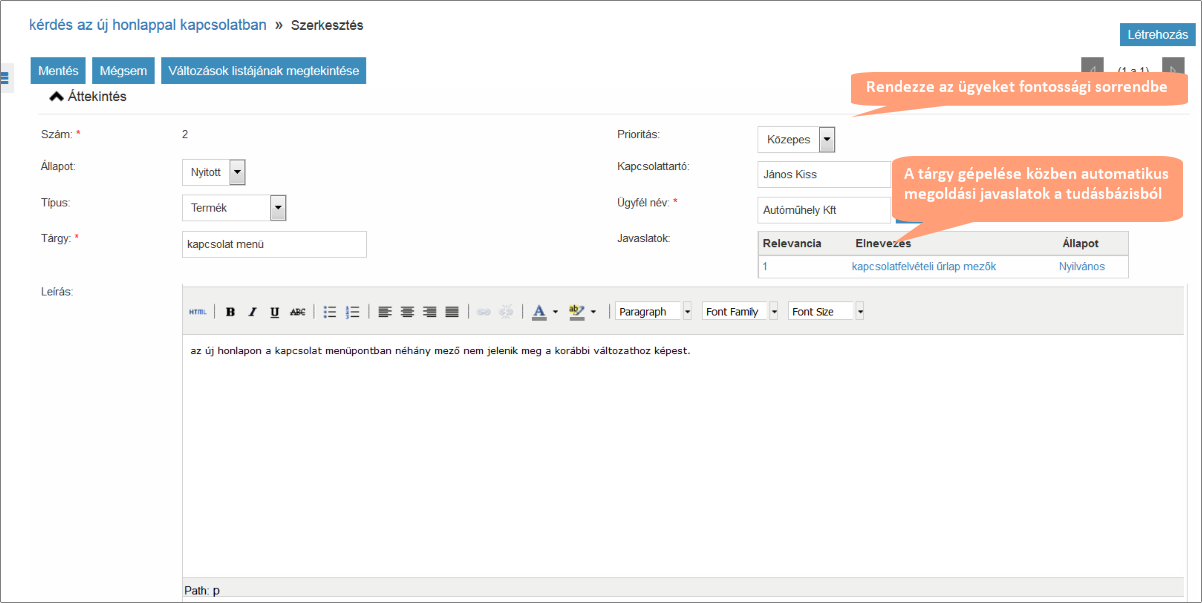This screenshot has width=1202, height=603.
Task: Justify the text with full alignment
Action: (451, 312)
